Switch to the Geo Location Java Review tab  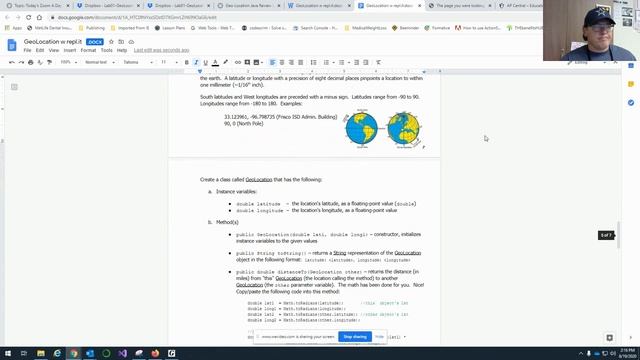click(x=249, y=6)
